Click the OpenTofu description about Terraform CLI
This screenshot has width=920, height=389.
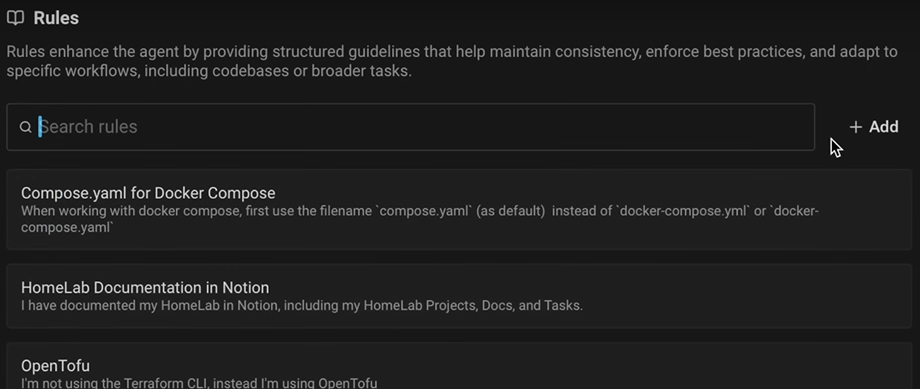199,383
